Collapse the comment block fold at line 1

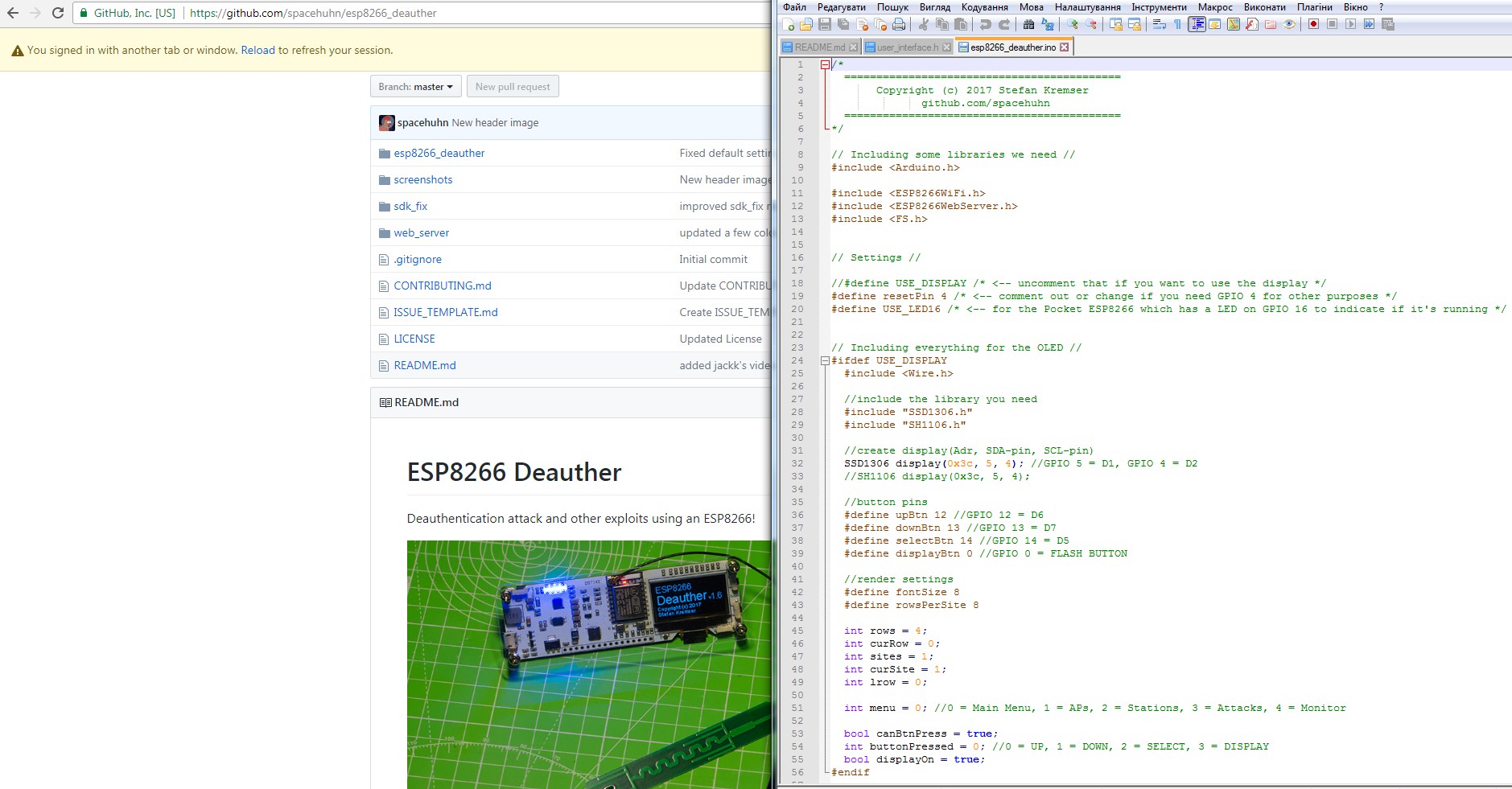pyautogui.click(x=825, y=64)
